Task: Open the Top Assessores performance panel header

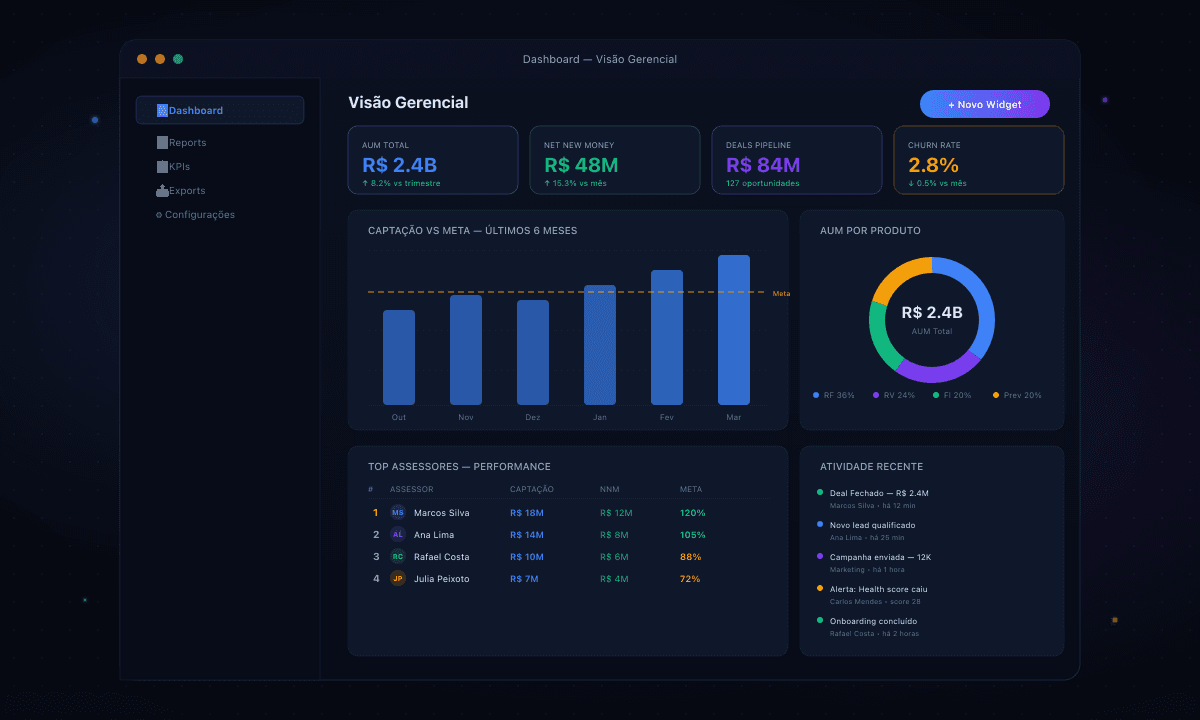Action: point(460,466)
